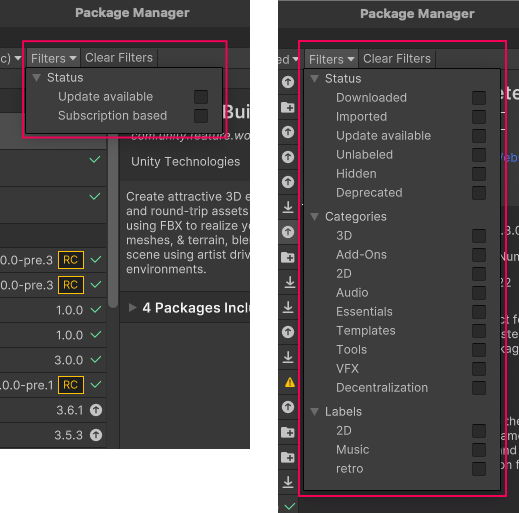Click the green check on the 0.0-pre.1 row

[x=96, y=384]
